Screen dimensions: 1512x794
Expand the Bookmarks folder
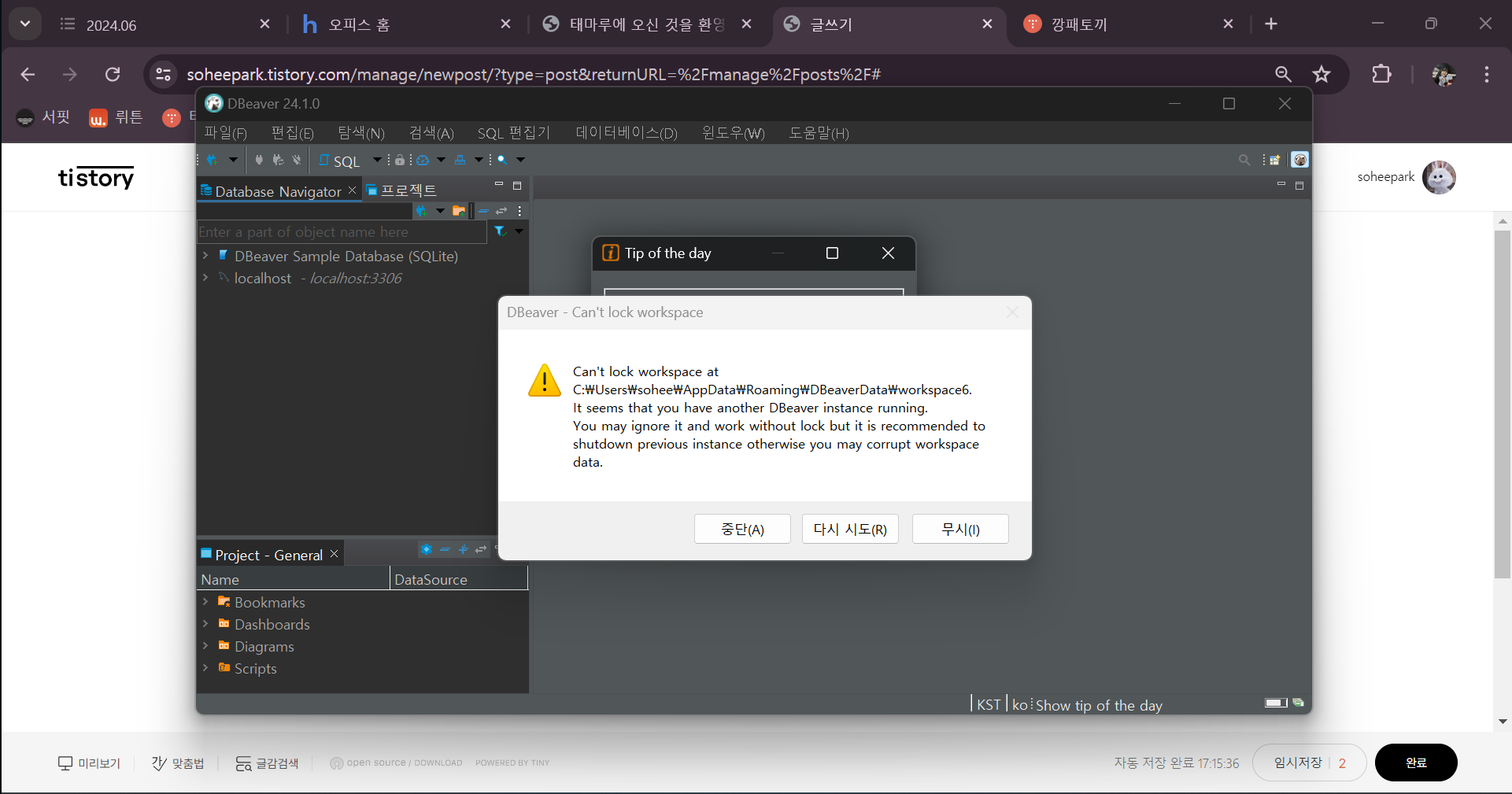[205, 602]
